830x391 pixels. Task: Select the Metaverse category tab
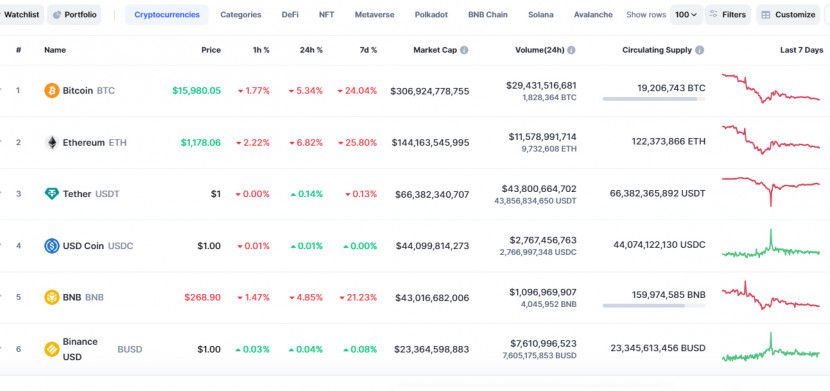[x=374, y=15]
